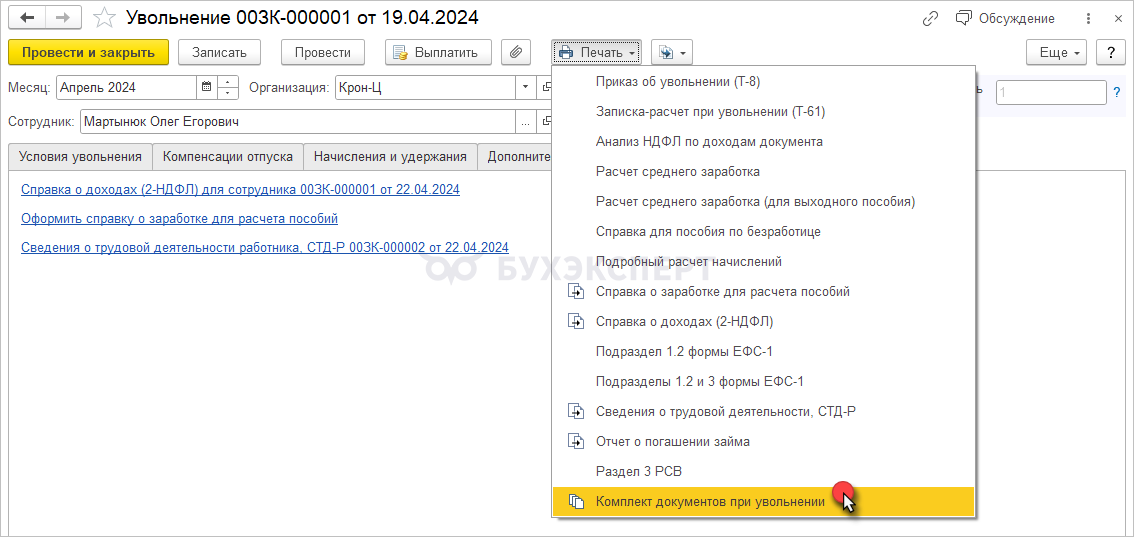Click the Записать button

(220, 53)
